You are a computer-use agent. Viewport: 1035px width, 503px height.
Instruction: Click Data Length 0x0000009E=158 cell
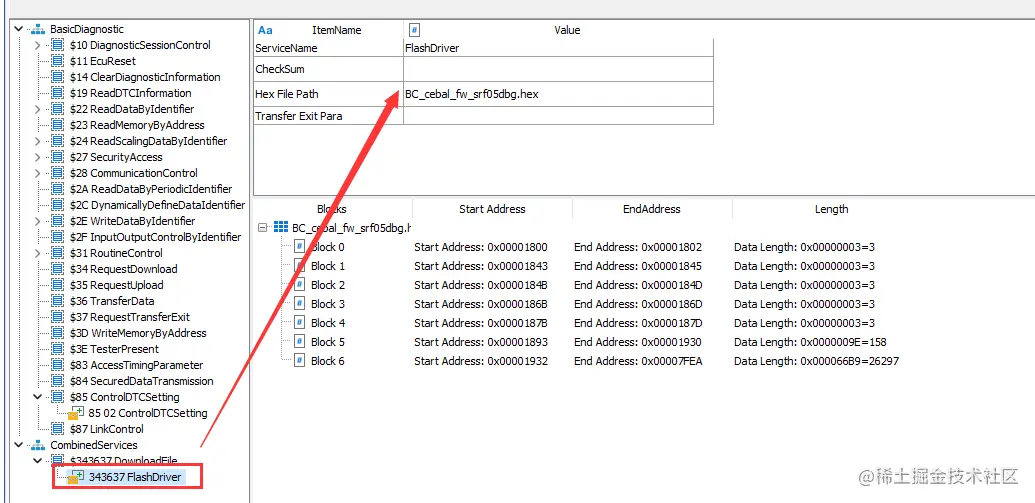coord(811,342)
